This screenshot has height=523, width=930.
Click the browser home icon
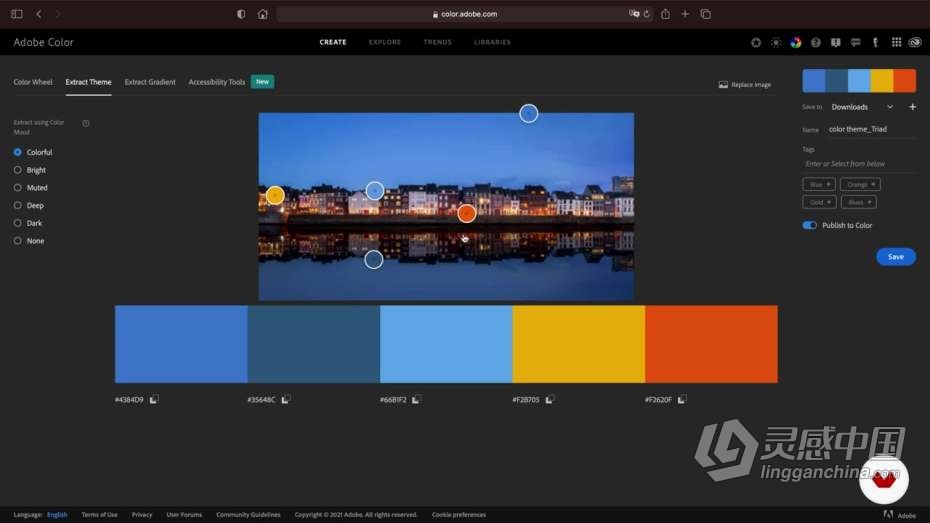click(x=262, y=14)
